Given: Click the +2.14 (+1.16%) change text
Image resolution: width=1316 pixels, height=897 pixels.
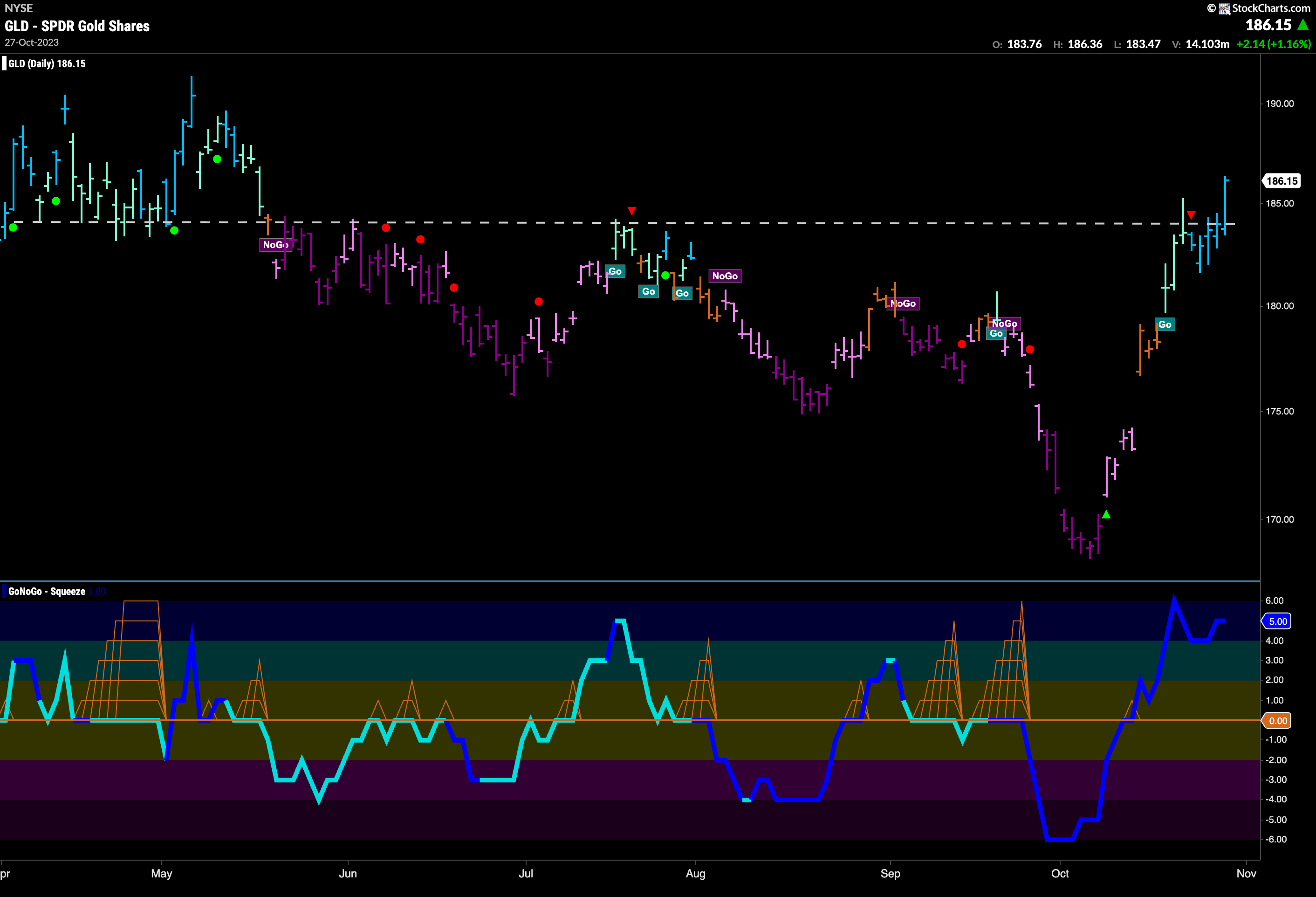Looking at the screenshot, I should (1274, 44).
